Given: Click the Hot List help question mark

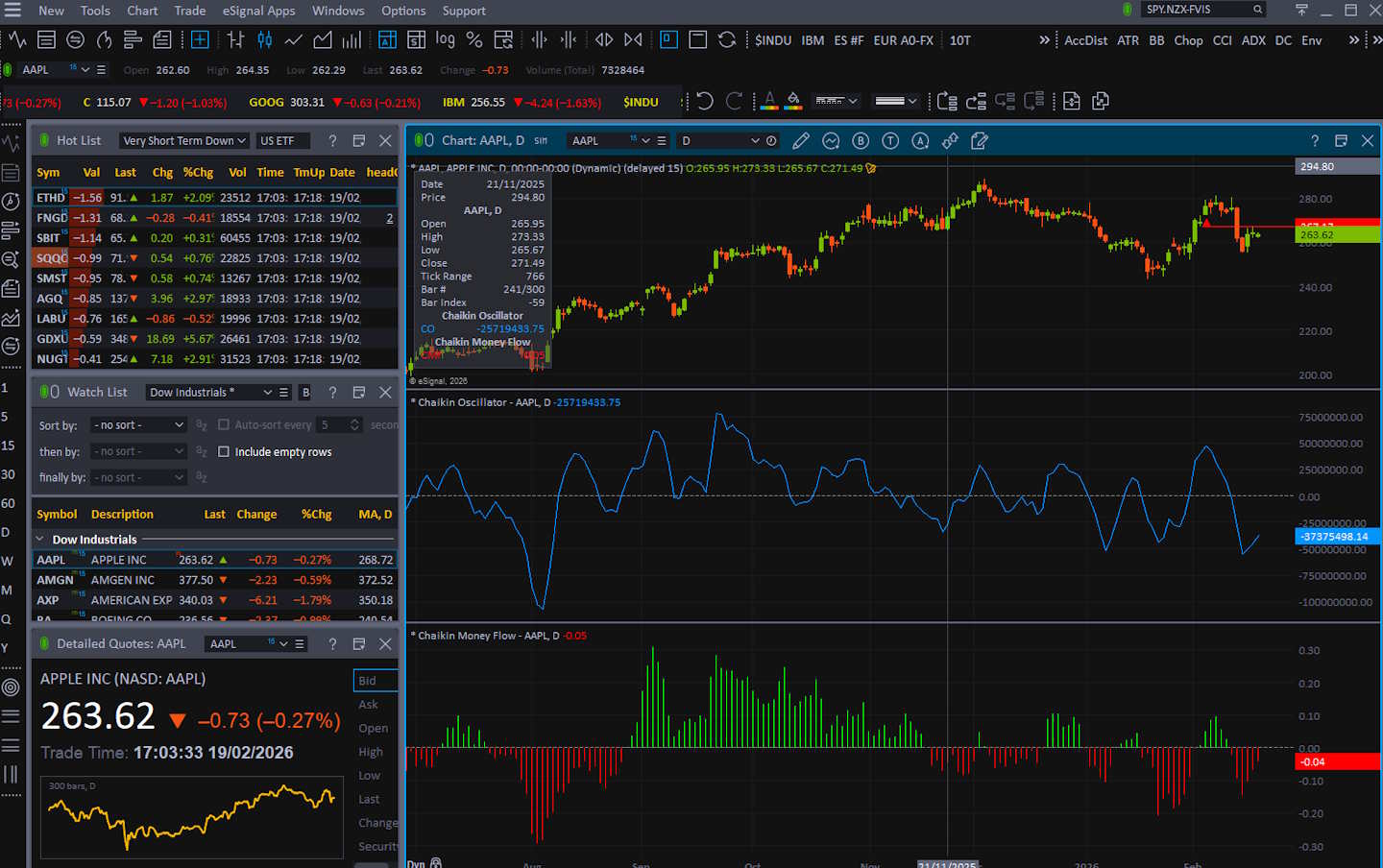Looking at the screenshot, I should coord(332,141).
